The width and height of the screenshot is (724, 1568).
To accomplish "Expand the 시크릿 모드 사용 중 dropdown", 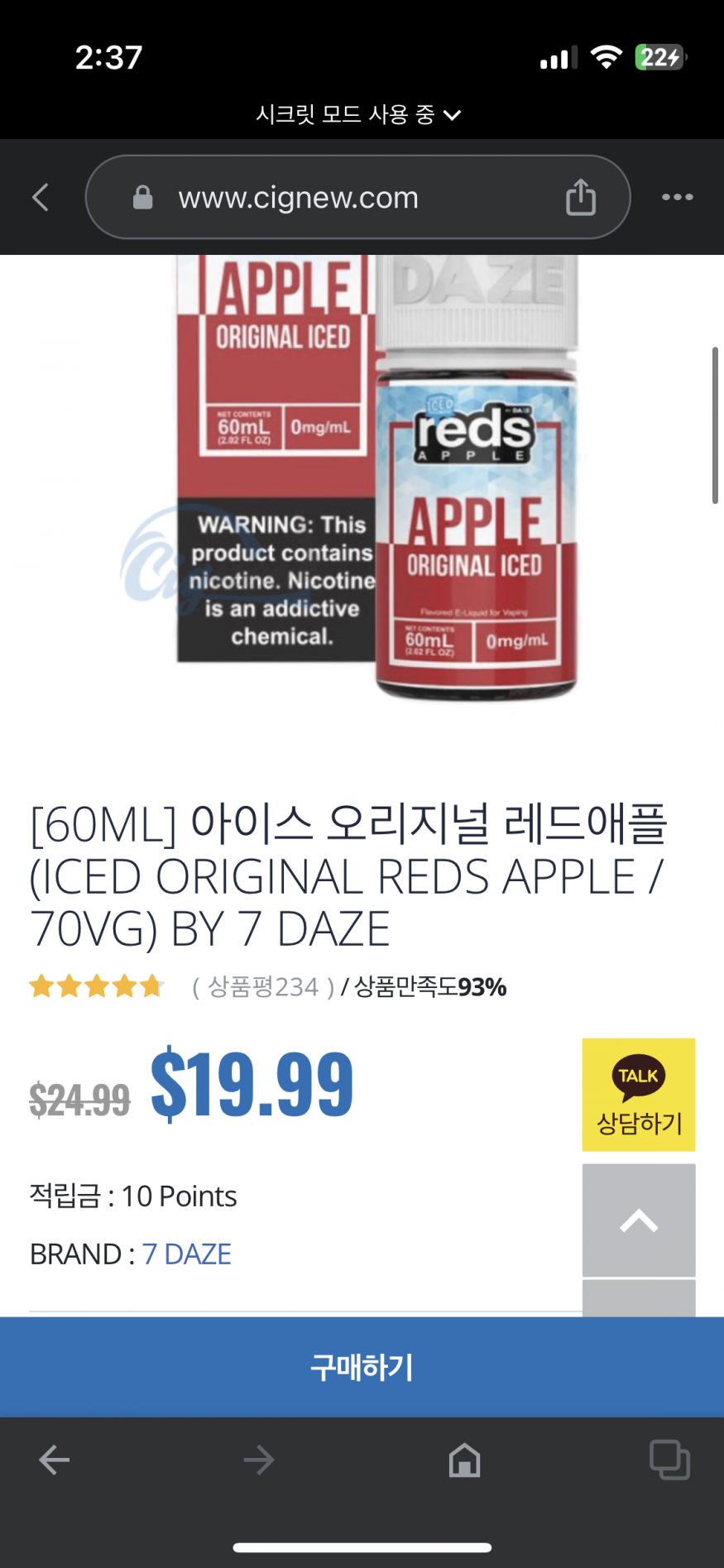I will (358, 114).
